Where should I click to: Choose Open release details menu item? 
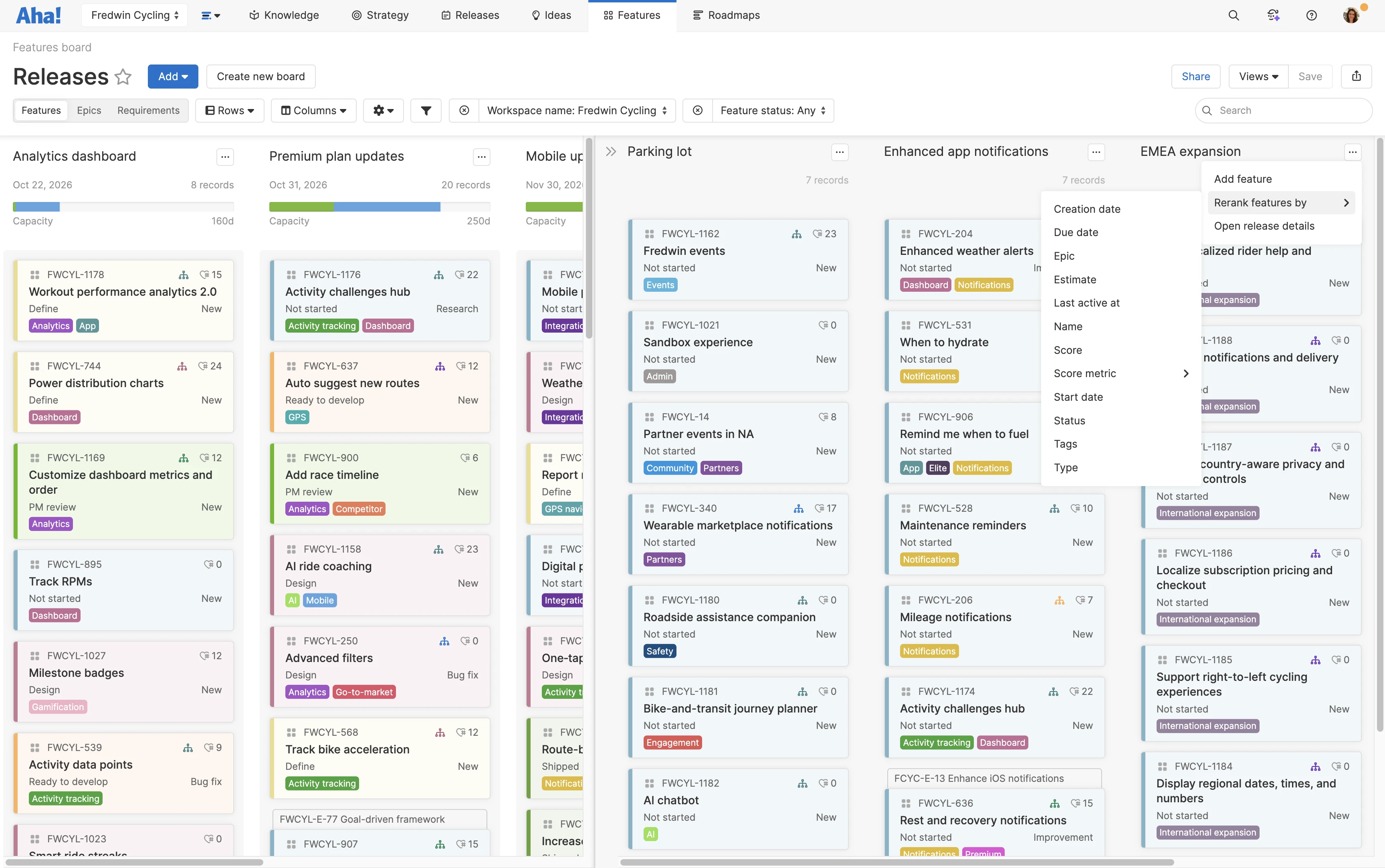[x=1281, y=226]
